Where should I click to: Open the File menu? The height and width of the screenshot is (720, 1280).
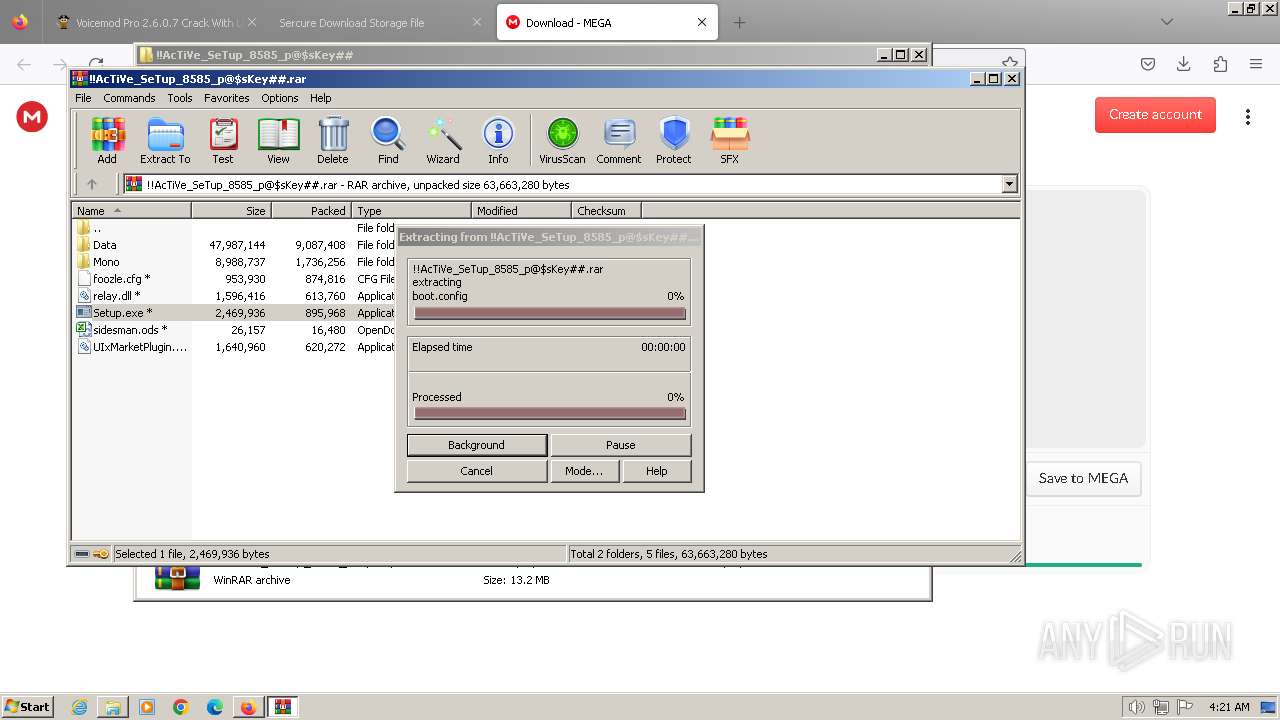(83, 98)
